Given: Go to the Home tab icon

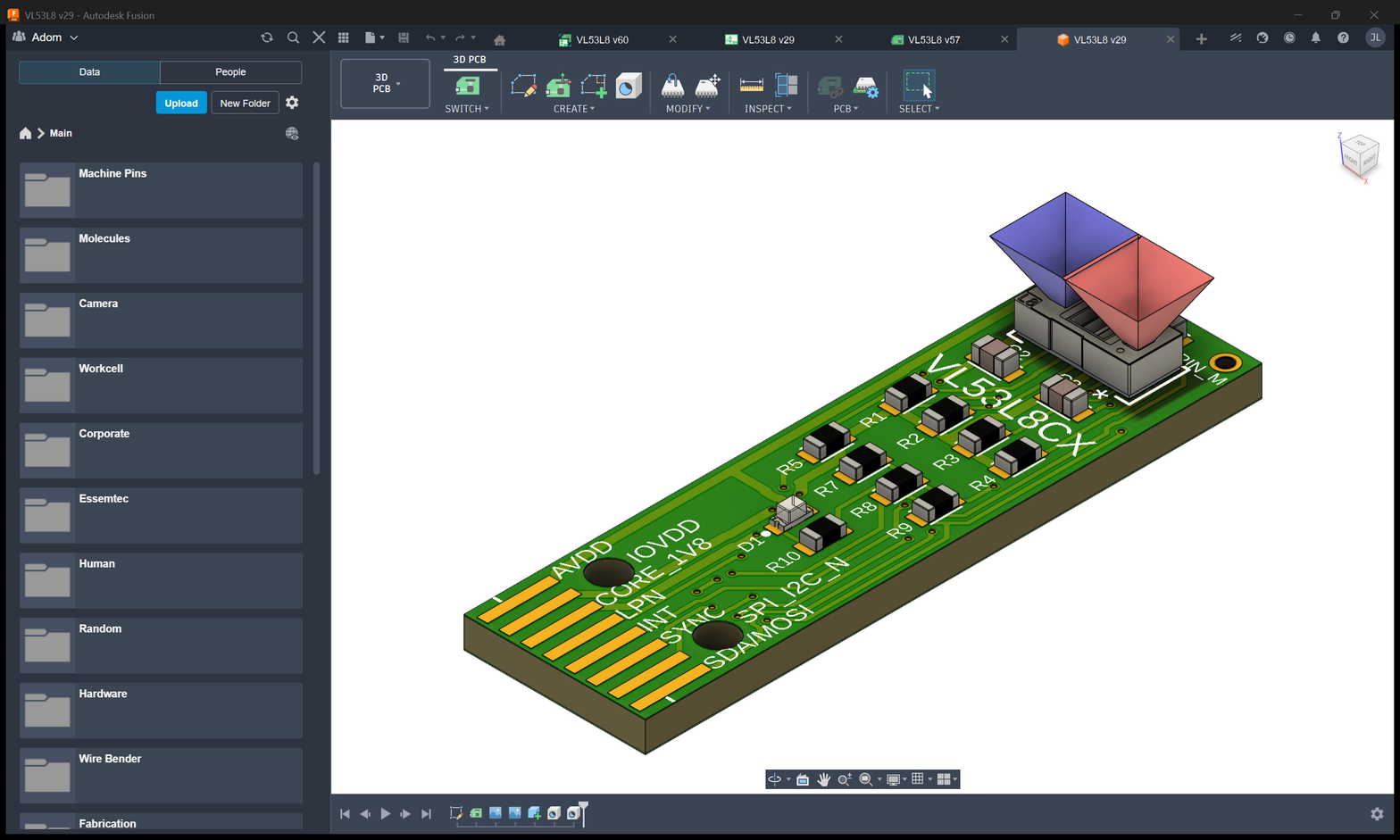Looking at the screenshot, I should pos(499,39).
